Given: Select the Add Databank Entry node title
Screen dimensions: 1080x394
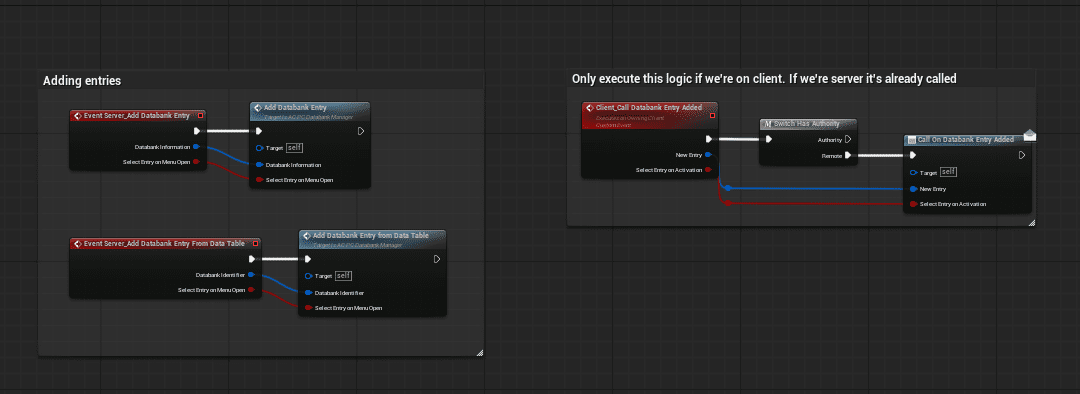Looking at the screenshot, I should point(295,107).
